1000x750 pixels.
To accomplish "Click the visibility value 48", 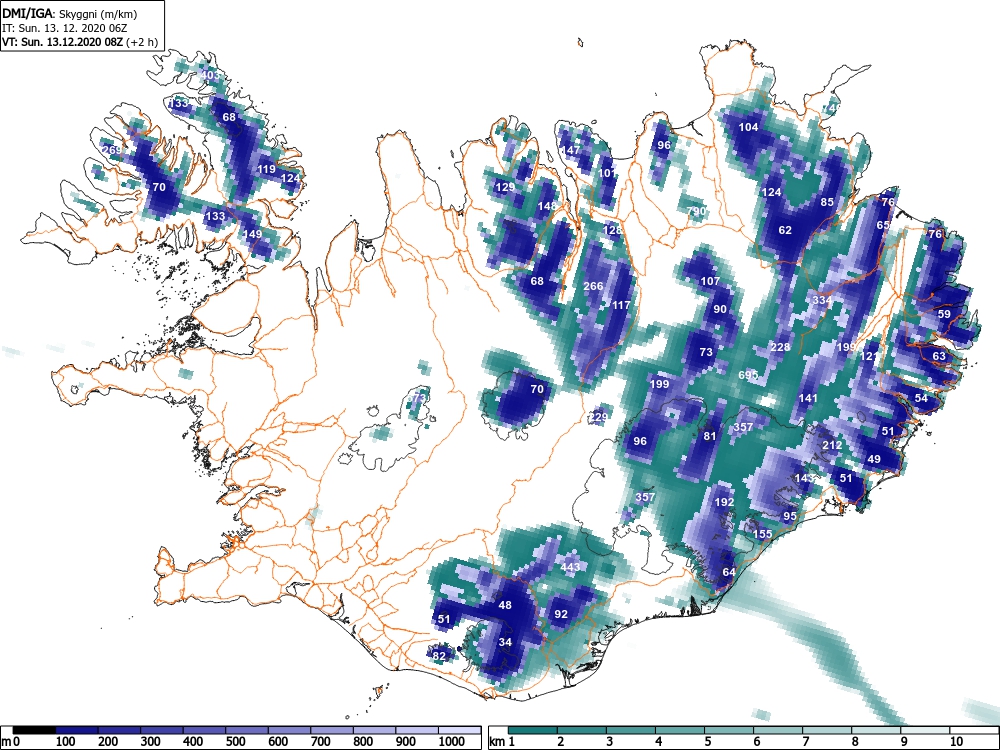I will pyautogui.click(x=505, y=605).
